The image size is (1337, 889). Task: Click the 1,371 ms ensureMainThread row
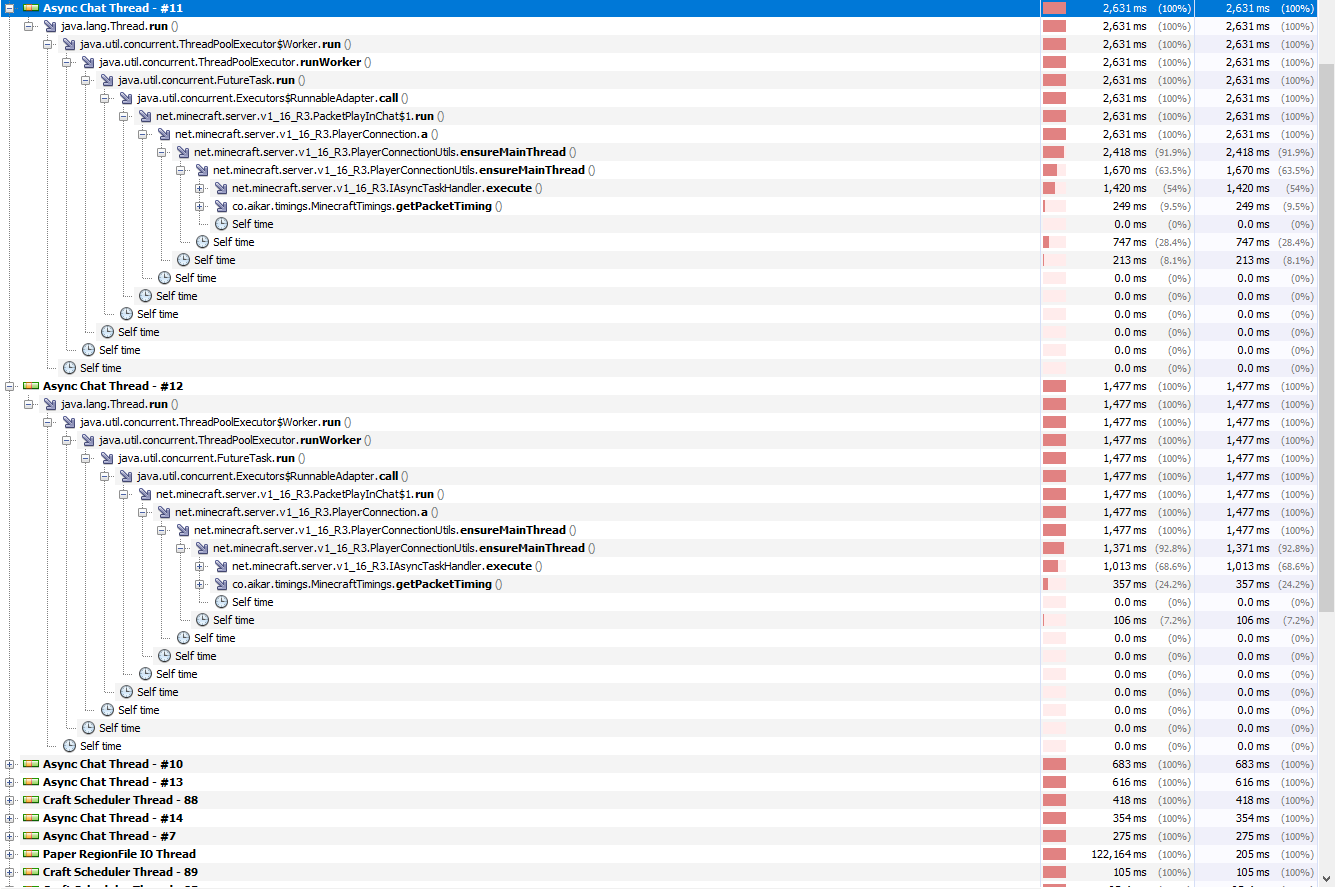(659, 548)
